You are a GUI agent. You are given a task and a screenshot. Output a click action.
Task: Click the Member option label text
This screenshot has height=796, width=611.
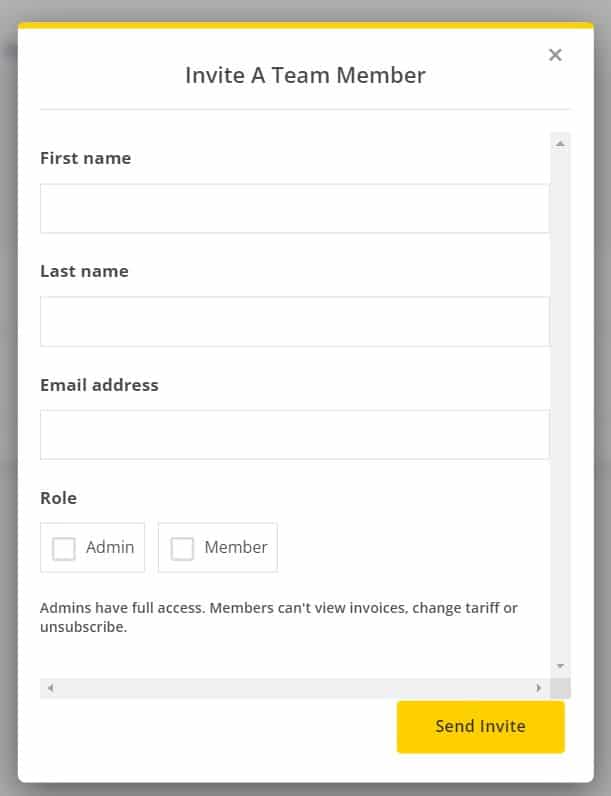tap(236, 547)
